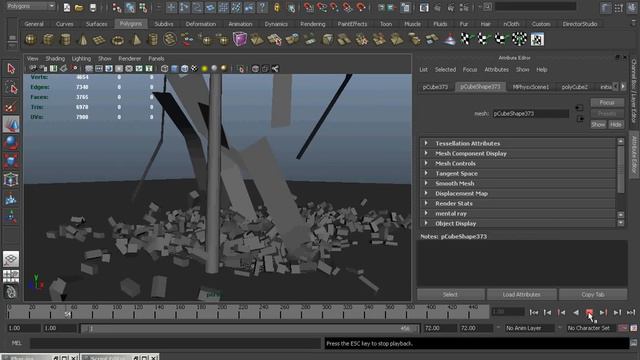Create a polygon pyramid from the shelf

pos(136,40)
